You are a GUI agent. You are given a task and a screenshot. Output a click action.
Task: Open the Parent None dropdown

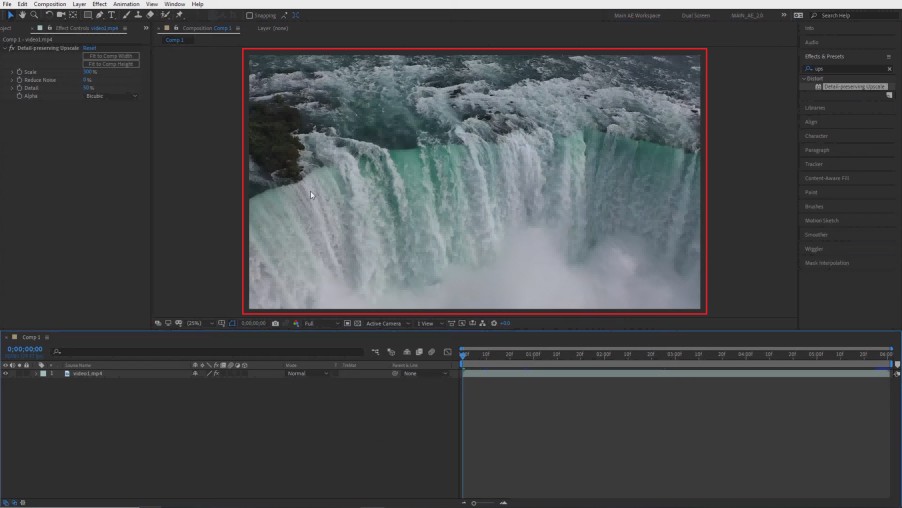tap(425, 373)
